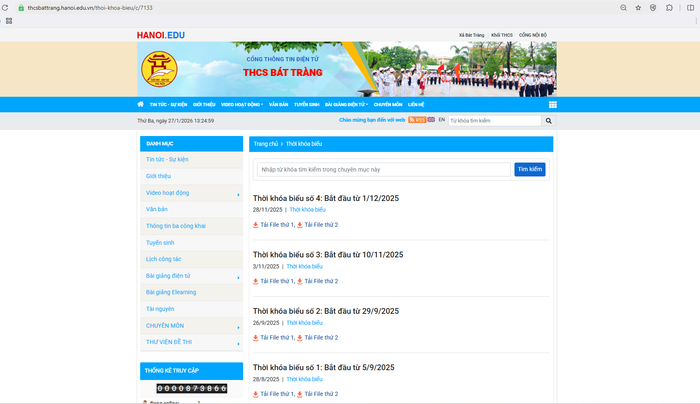The height and width of the screenshot is (404, 700).
Task: Open the apps grid icon in bookmarks bar
Action: coord(9,21)
